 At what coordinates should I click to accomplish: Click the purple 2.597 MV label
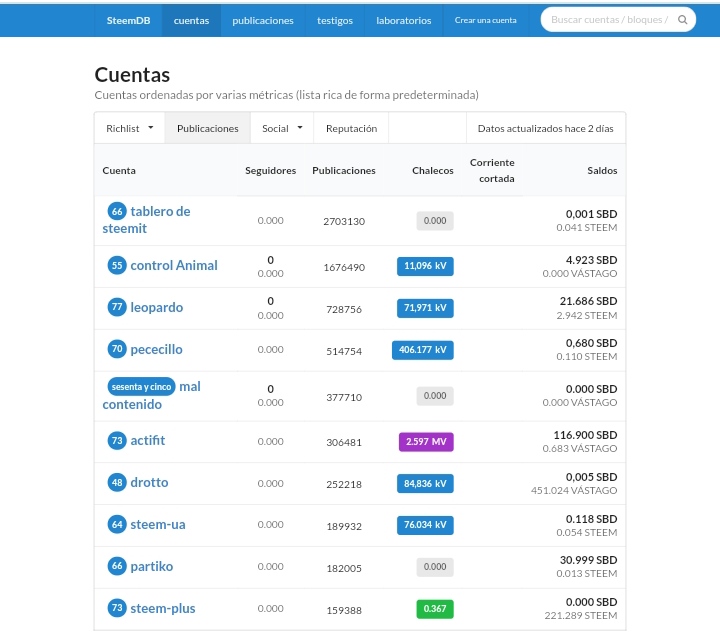coord(426,442)
